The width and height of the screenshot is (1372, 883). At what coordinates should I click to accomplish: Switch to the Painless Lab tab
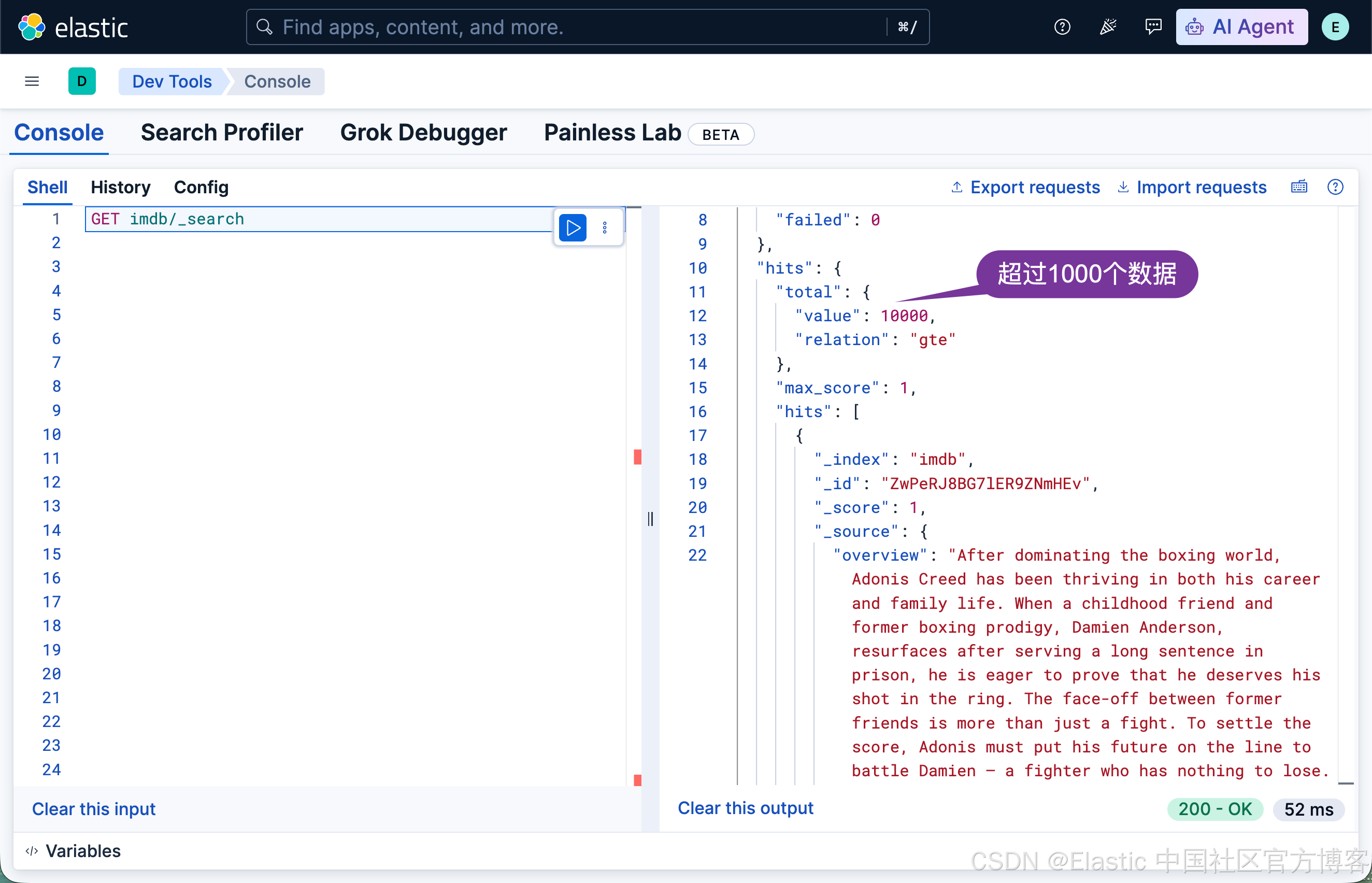click(612, 133)
